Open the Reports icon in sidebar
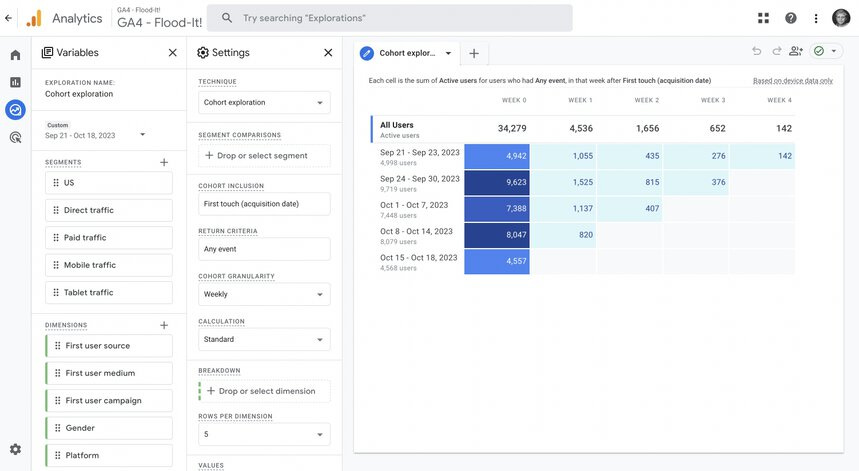 tap(15, 82)
